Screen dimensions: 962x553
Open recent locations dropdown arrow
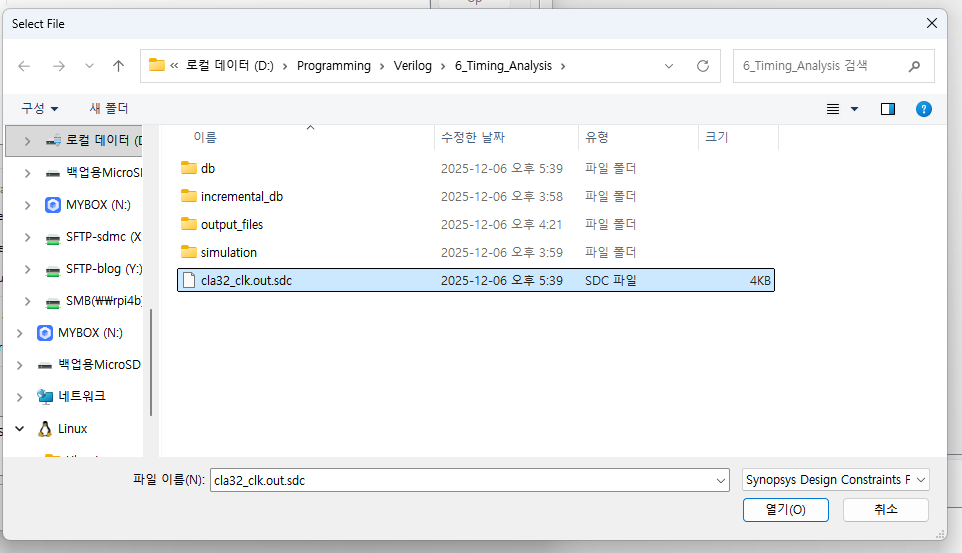[x=89, y=66]
